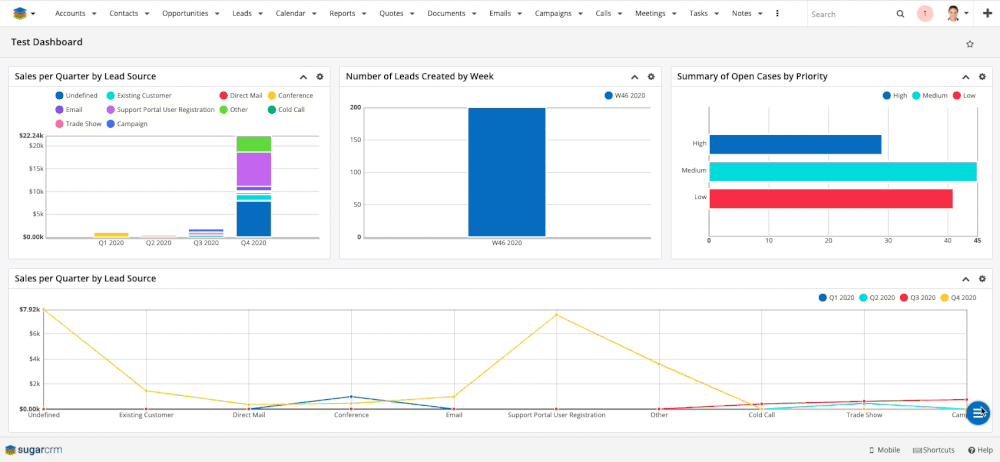Favorite the dashboard with star icon
The height and width of the screenshot is (462, 1000).
point(969,44)
